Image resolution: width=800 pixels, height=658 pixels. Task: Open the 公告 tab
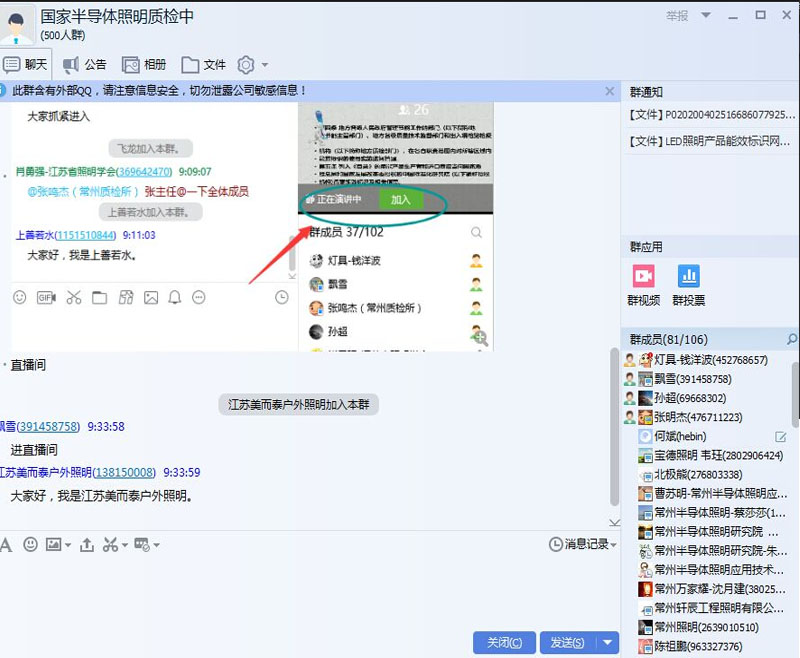(85, 64)
